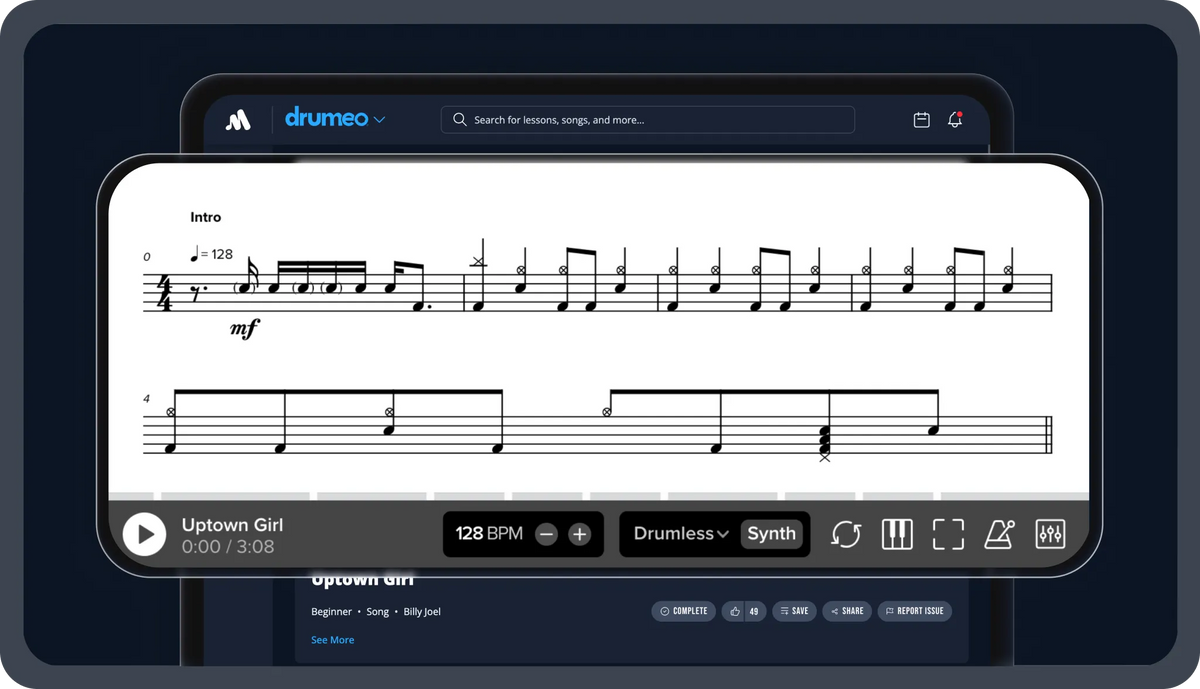
Task: Open the calendar icon in header
Action: coord(922,120)
